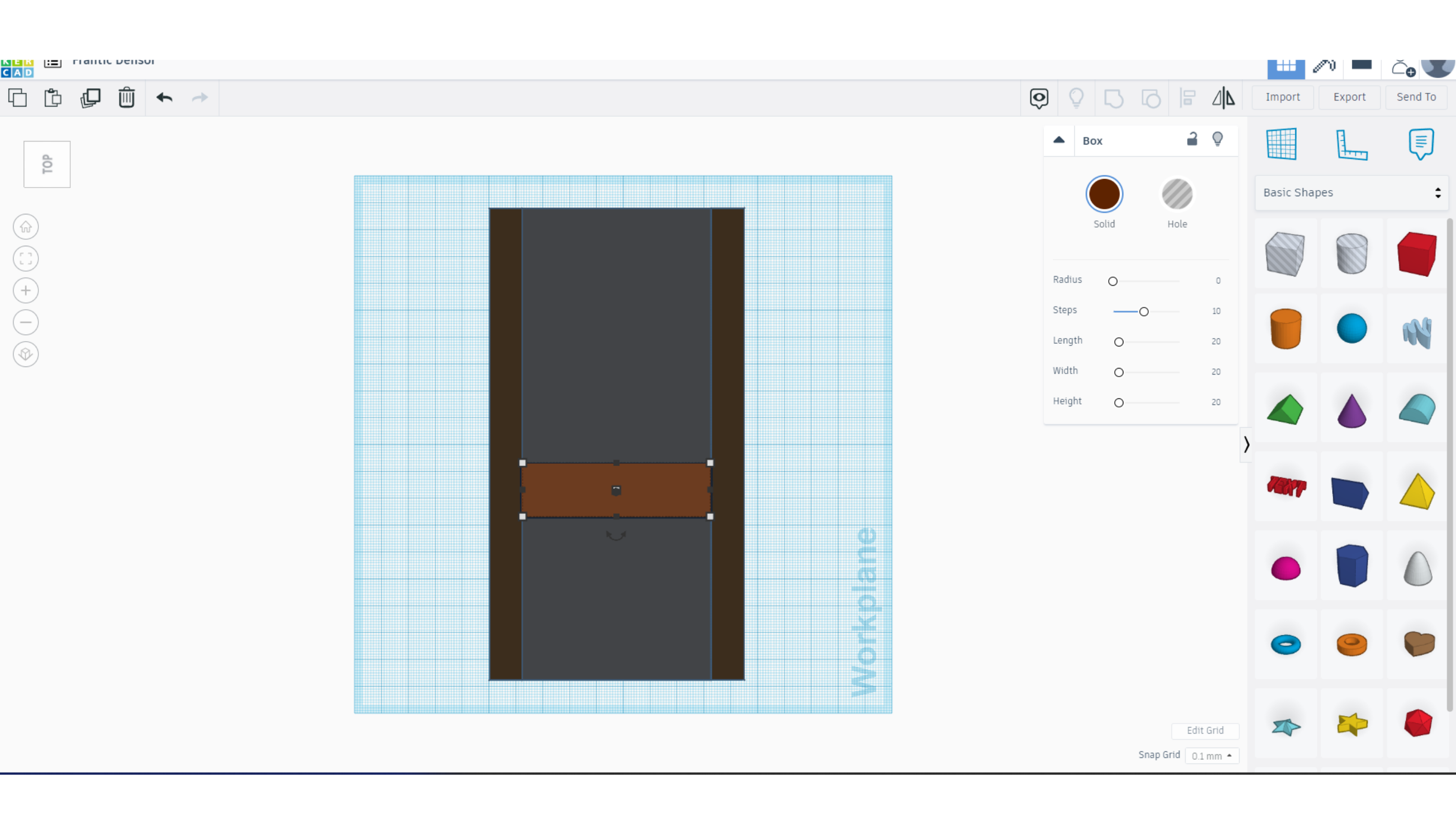This screenshot has width=1456, height=819.
Task: Toggle Box visibility lightbulb in inspector
Action: point(1217,139)
